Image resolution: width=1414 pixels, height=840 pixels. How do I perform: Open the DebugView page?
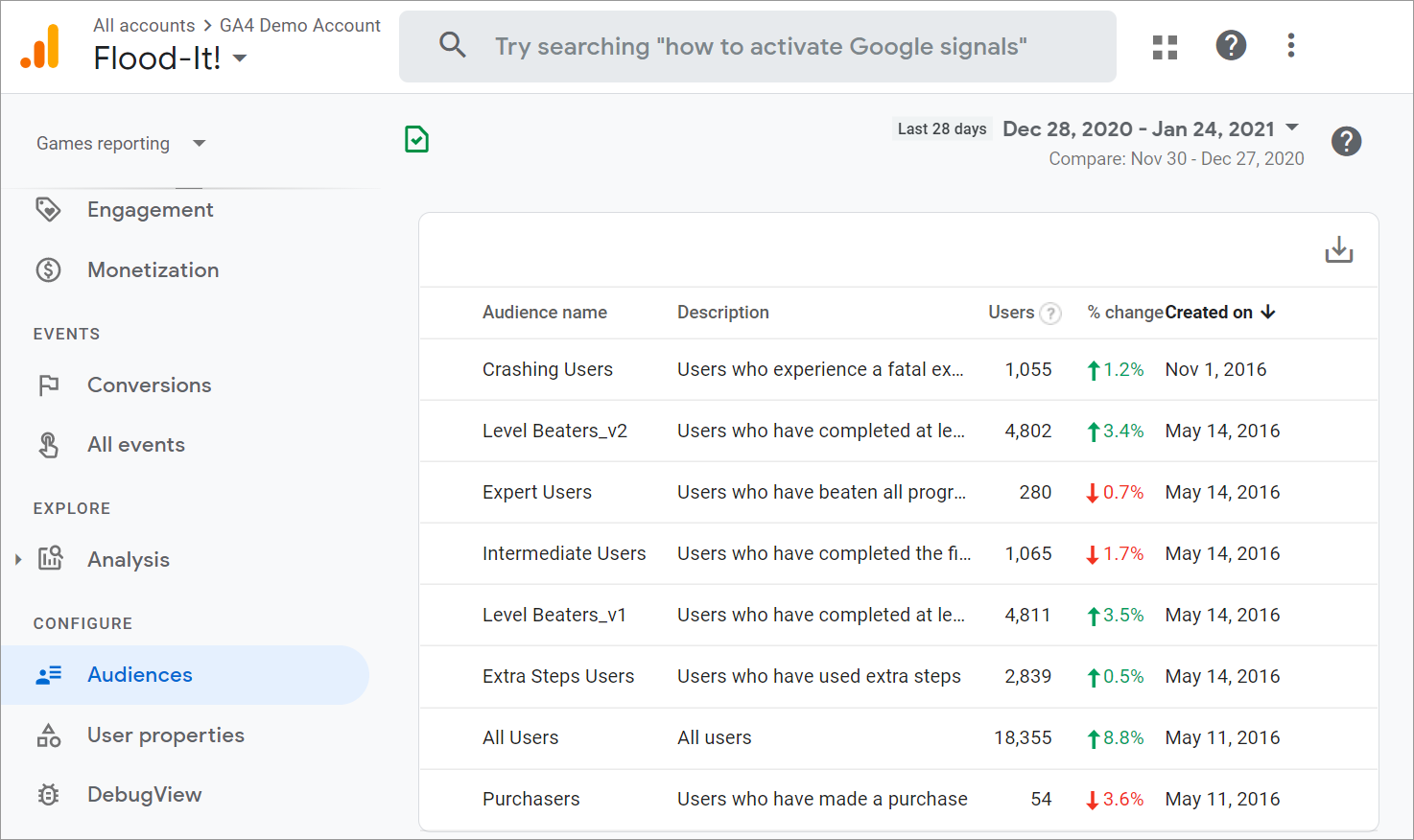(144, 795)
